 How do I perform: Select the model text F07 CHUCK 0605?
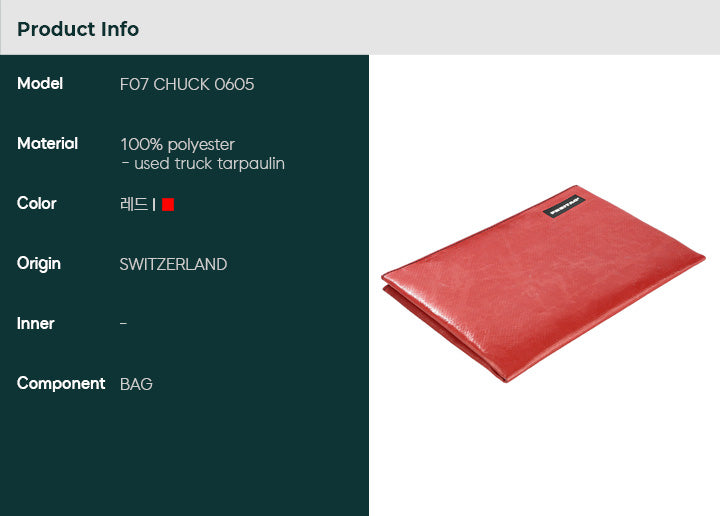coord(187,84)
